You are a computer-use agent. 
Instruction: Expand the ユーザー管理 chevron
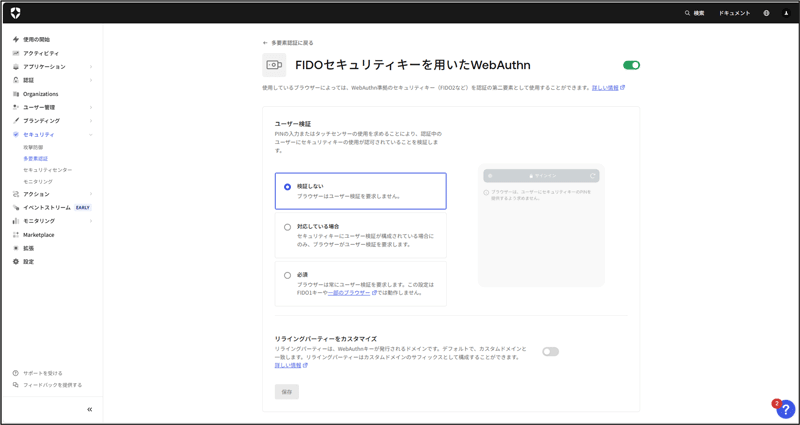[x=91, y=107]
